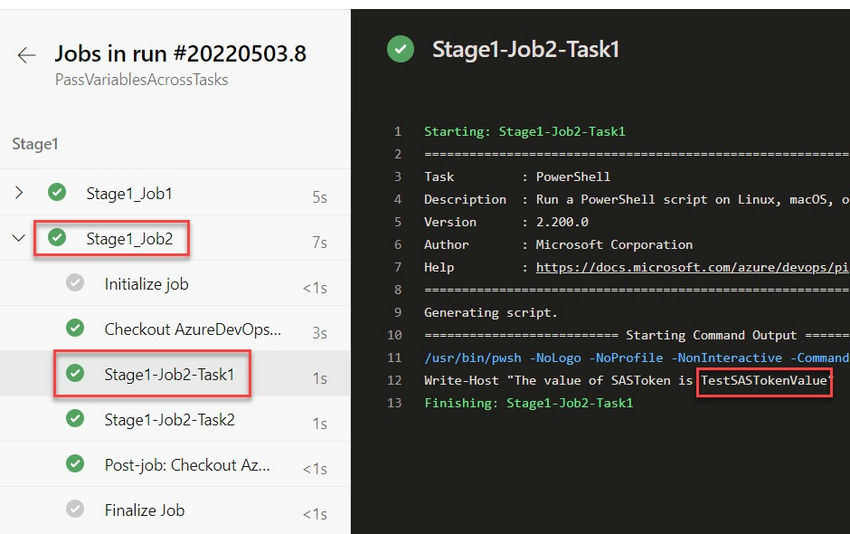Select the Post-job: Checkout step
The width and height of the screenshot is (850, 534).
[175, 464]
